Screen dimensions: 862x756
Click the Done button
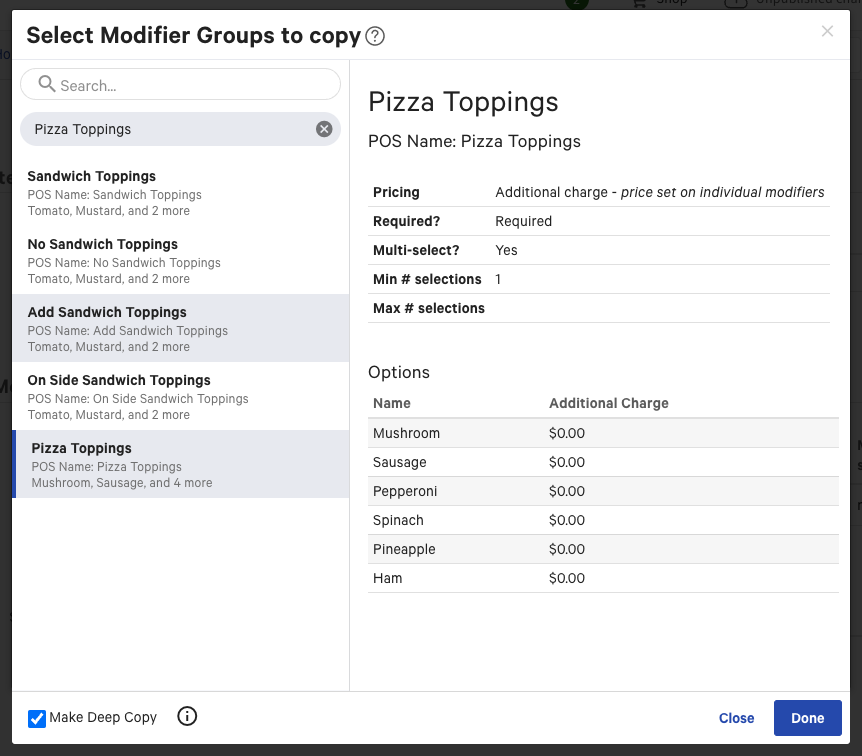point(807,718)
